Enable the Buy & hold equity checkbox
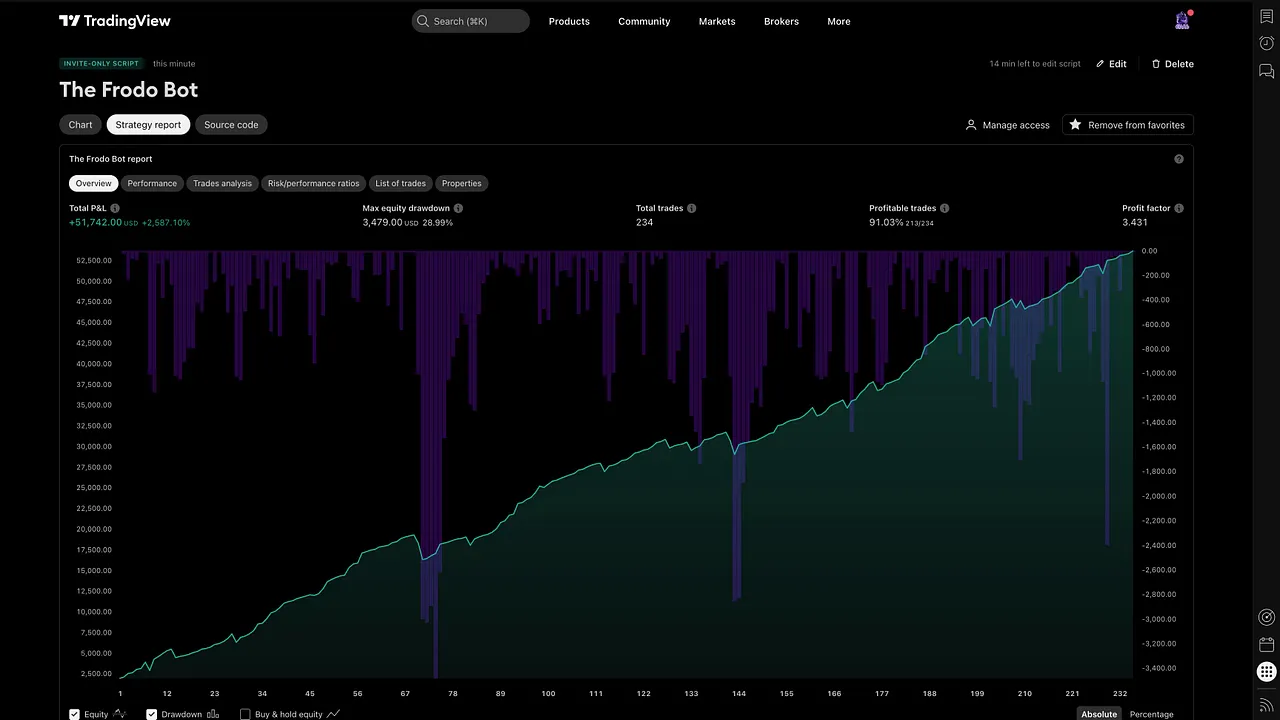Screen dimensions: 1280x720 (x=245, y=714)
